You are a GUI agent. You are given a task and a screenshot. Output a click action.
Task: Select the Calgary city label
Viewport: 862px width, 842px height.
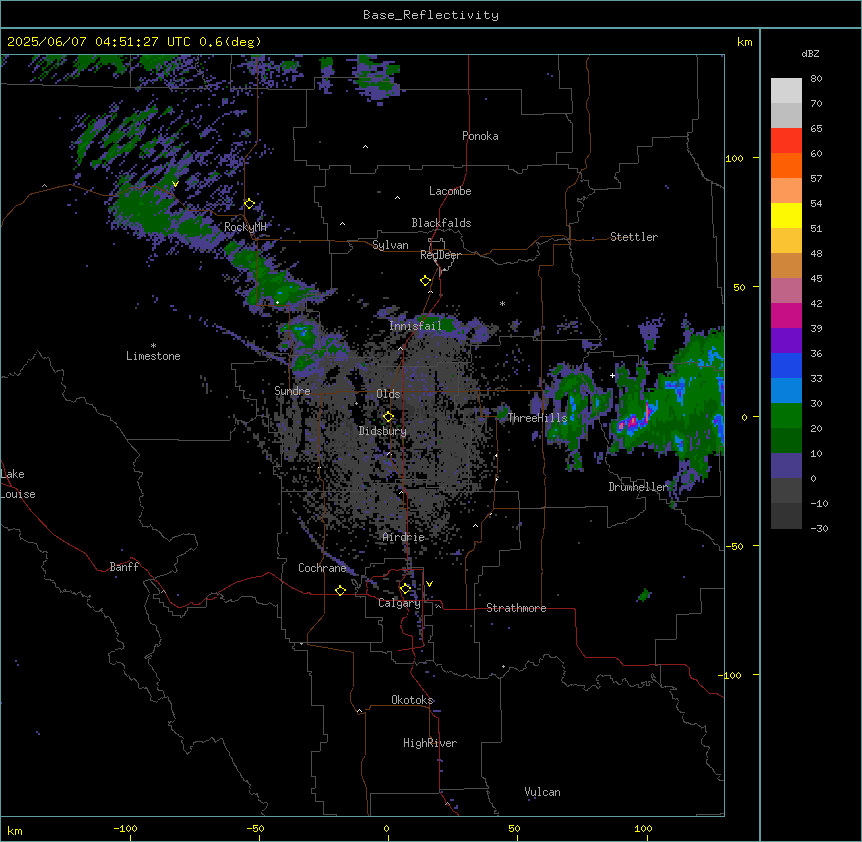399,603
